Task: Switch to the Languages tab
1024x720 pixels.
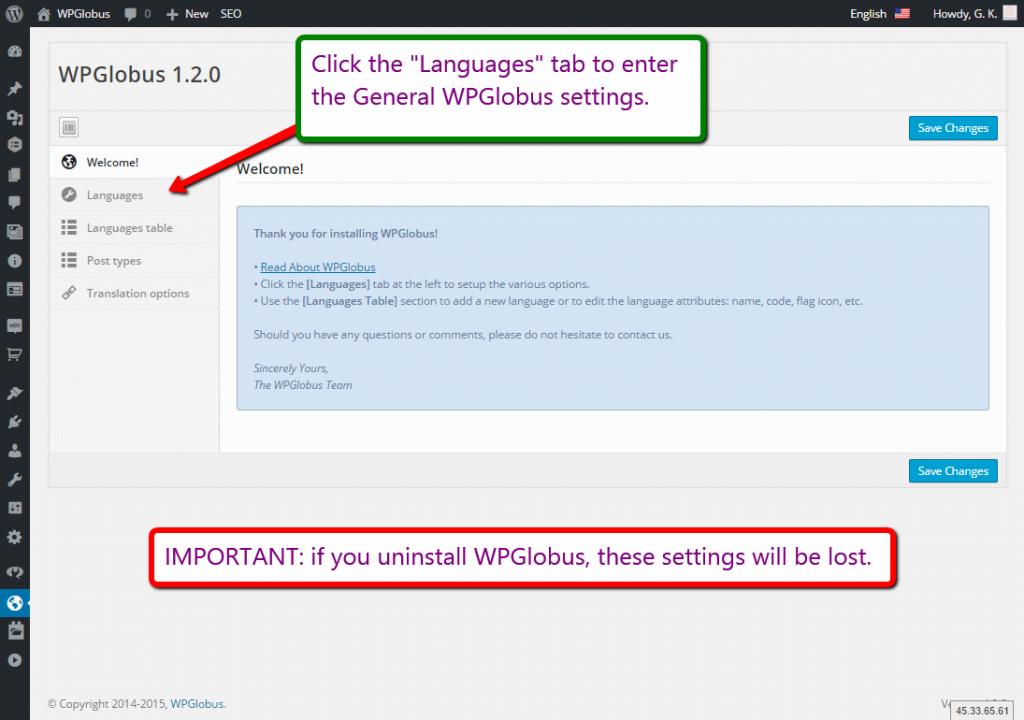Action: pyautogui.click(x=114, y=195)
